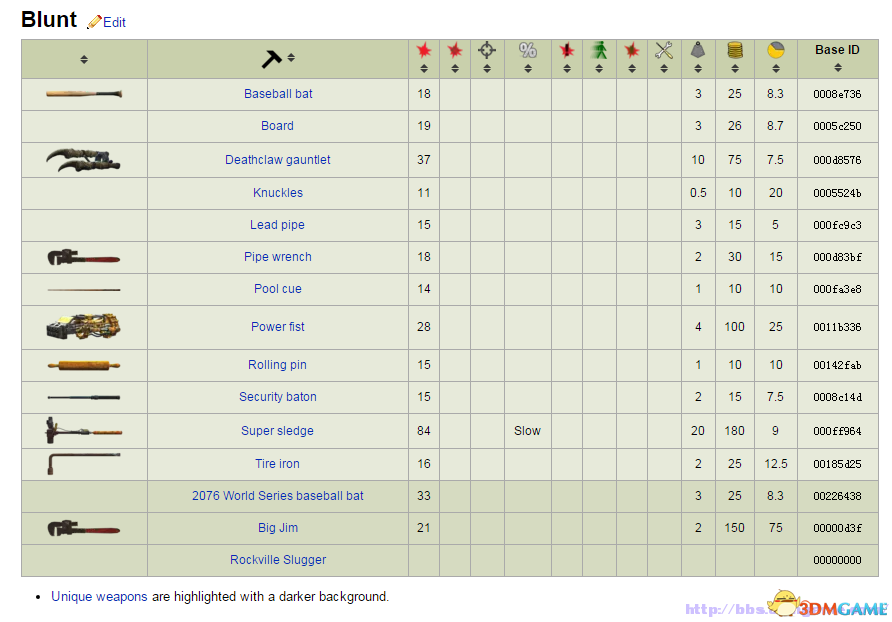The height and width of the screenshot is (622, 892).
Task: Click sort arrows in the image column header
Action: (84, 60)
